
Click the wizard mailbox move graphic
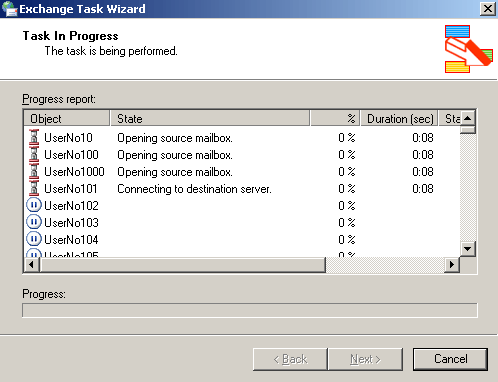click(x=469, y=49)
